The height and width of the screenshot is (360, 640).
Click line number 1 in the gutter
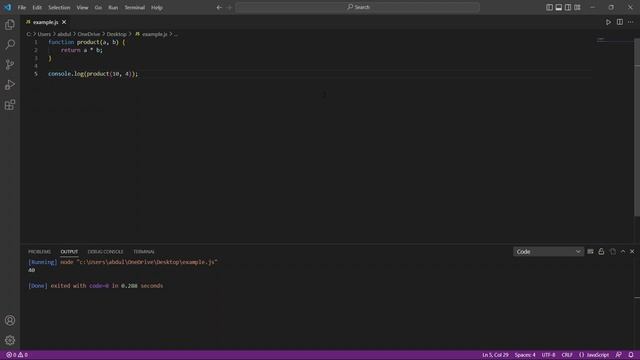(x=36, y=42)
